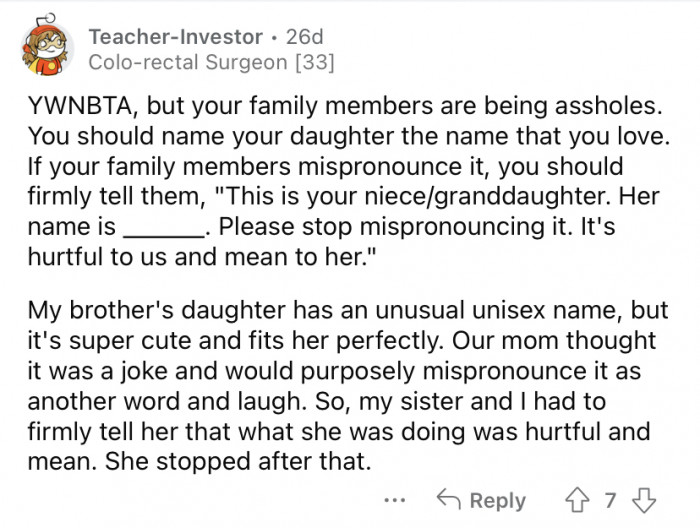Click the blank underline after "name is"
700x528 pixels.
(163, 227)
